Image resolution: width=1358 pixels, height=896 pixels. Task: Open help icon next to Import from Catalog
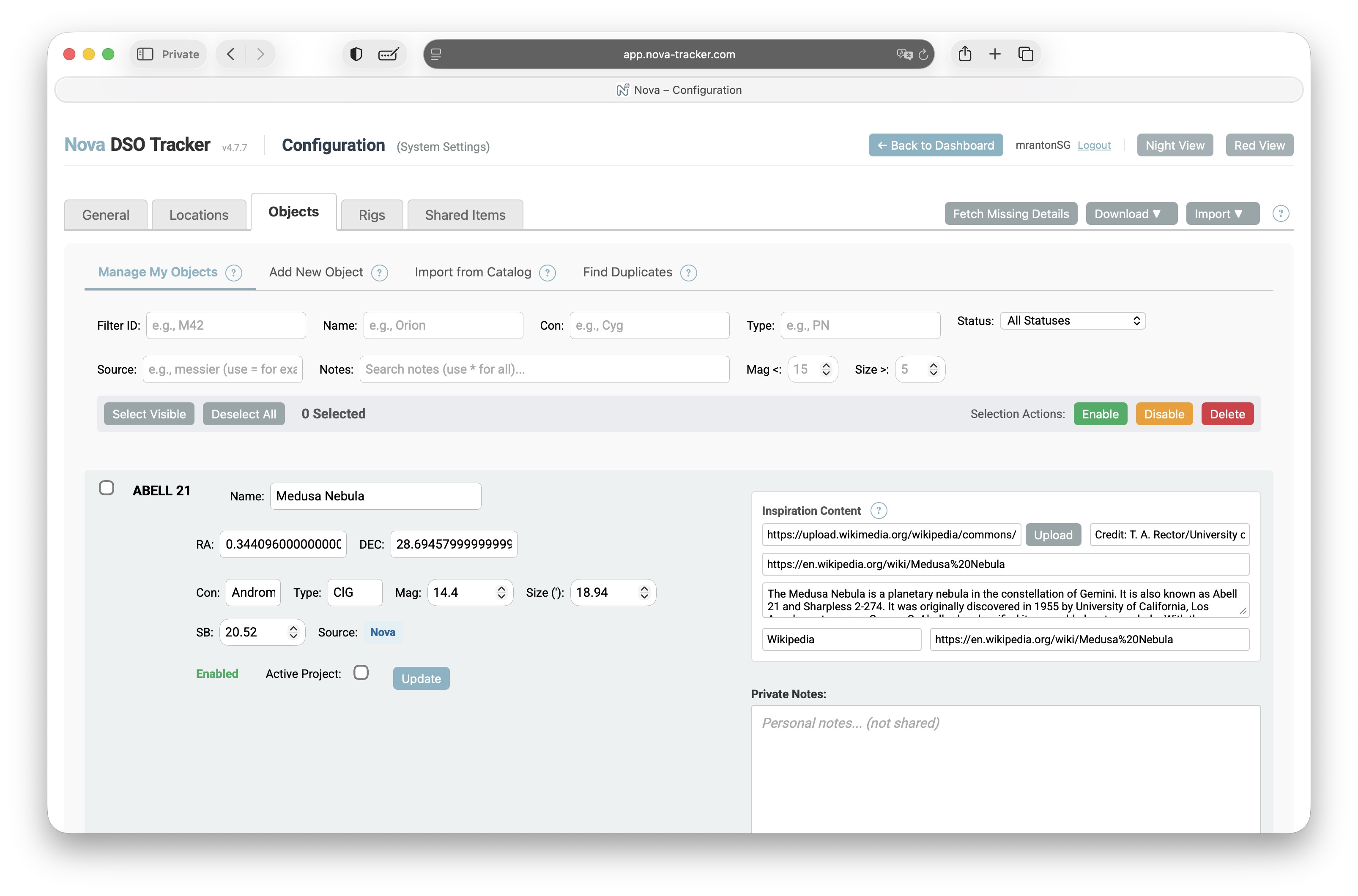[547, 273]
